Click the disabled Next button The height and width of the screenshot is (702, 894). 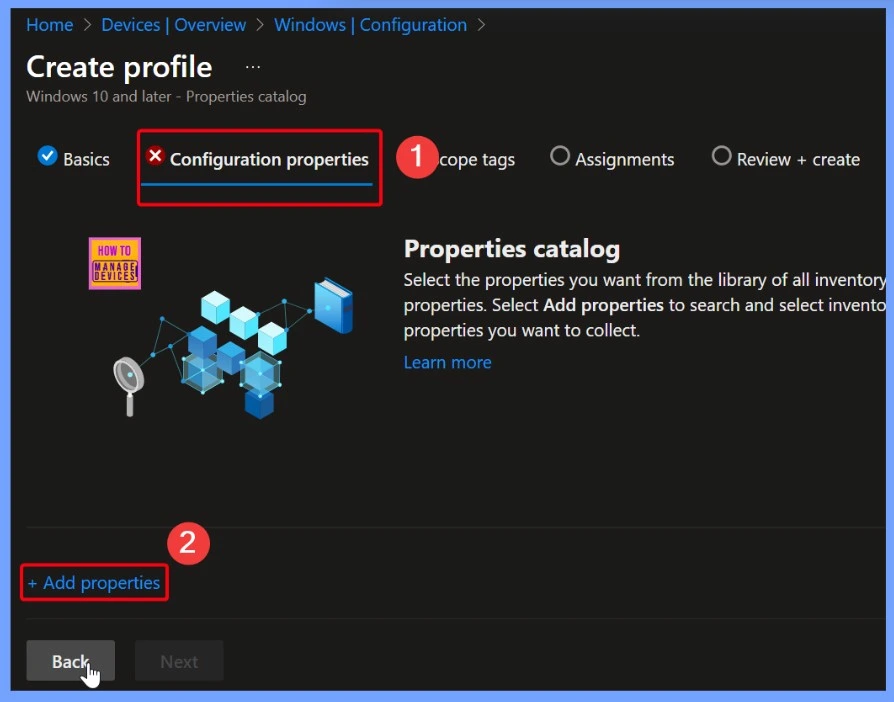(179, 661)
